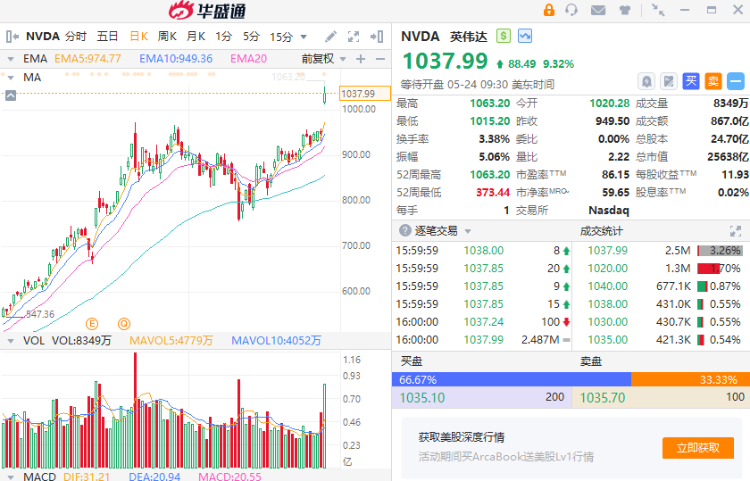Collapse right panel with arrow bracket icon
The image size is (750, 481).
[377, 36]
